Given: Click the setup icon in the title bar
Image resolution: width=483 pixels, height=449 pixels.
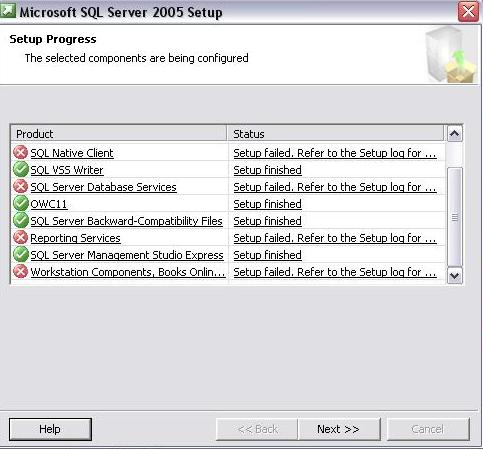Looking at the screenshot, I should pyautogui.click(x=7, y=11).
